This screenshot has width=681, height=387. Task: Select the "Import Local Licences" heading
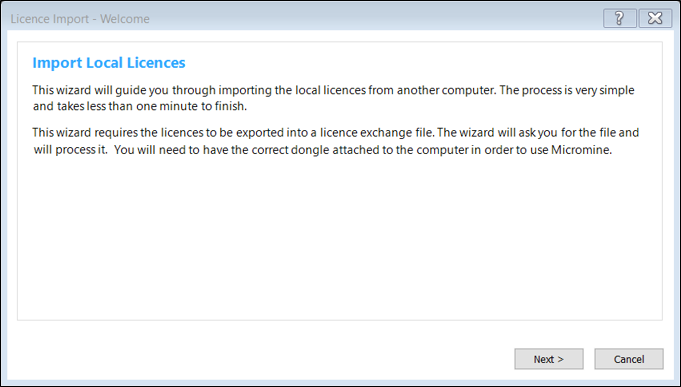tap(109, 63)
